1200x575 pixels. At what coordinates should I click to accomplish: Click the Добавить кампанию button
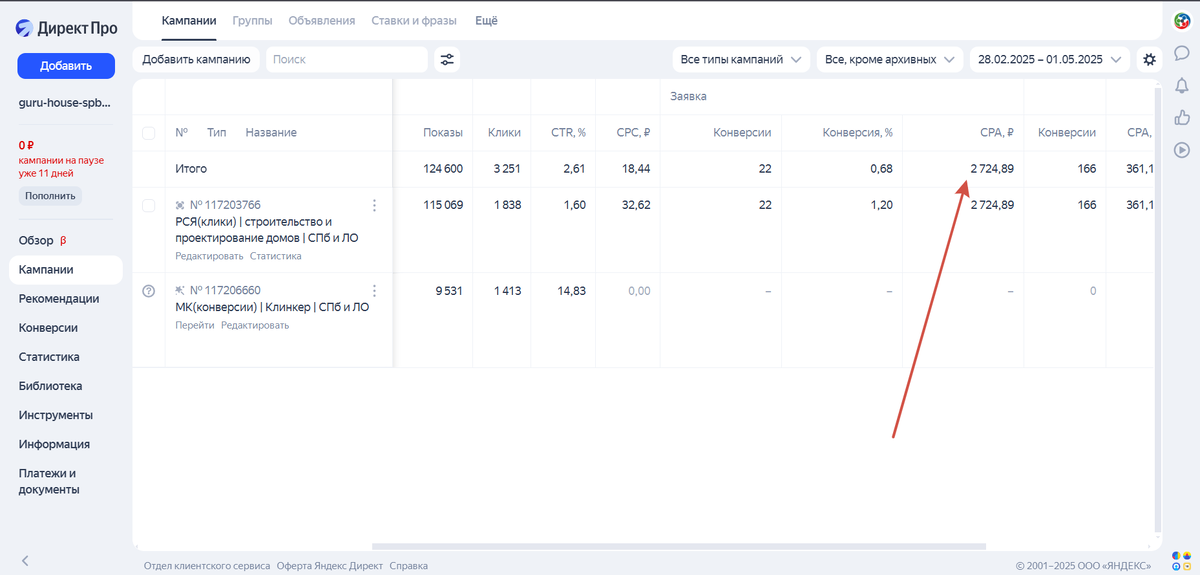pos(196,60)
